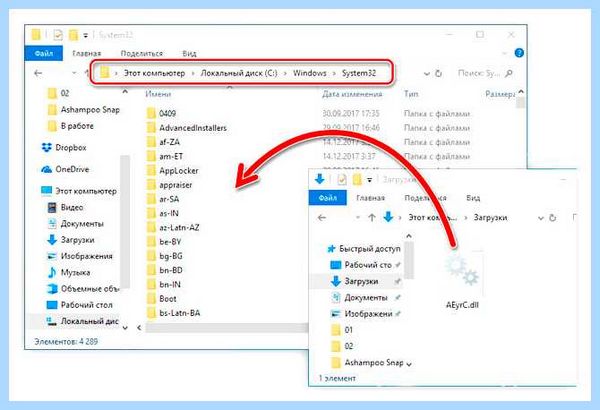This screenshot has width=600, height=410.
Task: Open the Поделиться tab in System32 window
Action: pos(142,54)
